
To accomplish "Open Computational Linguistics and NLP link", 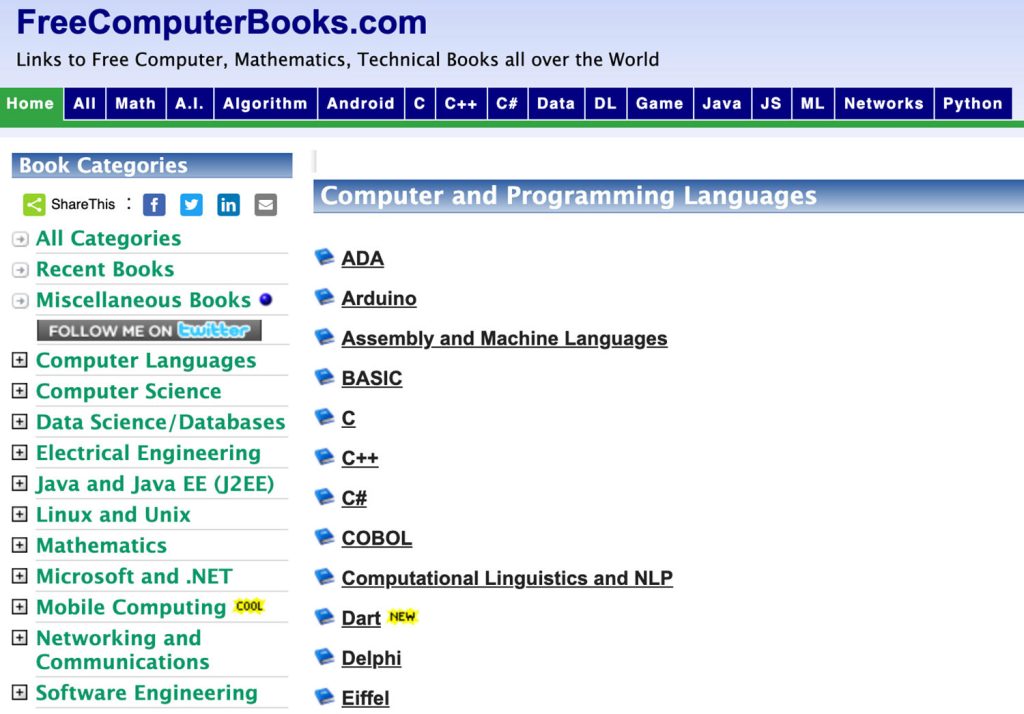I will click(507, 578).
